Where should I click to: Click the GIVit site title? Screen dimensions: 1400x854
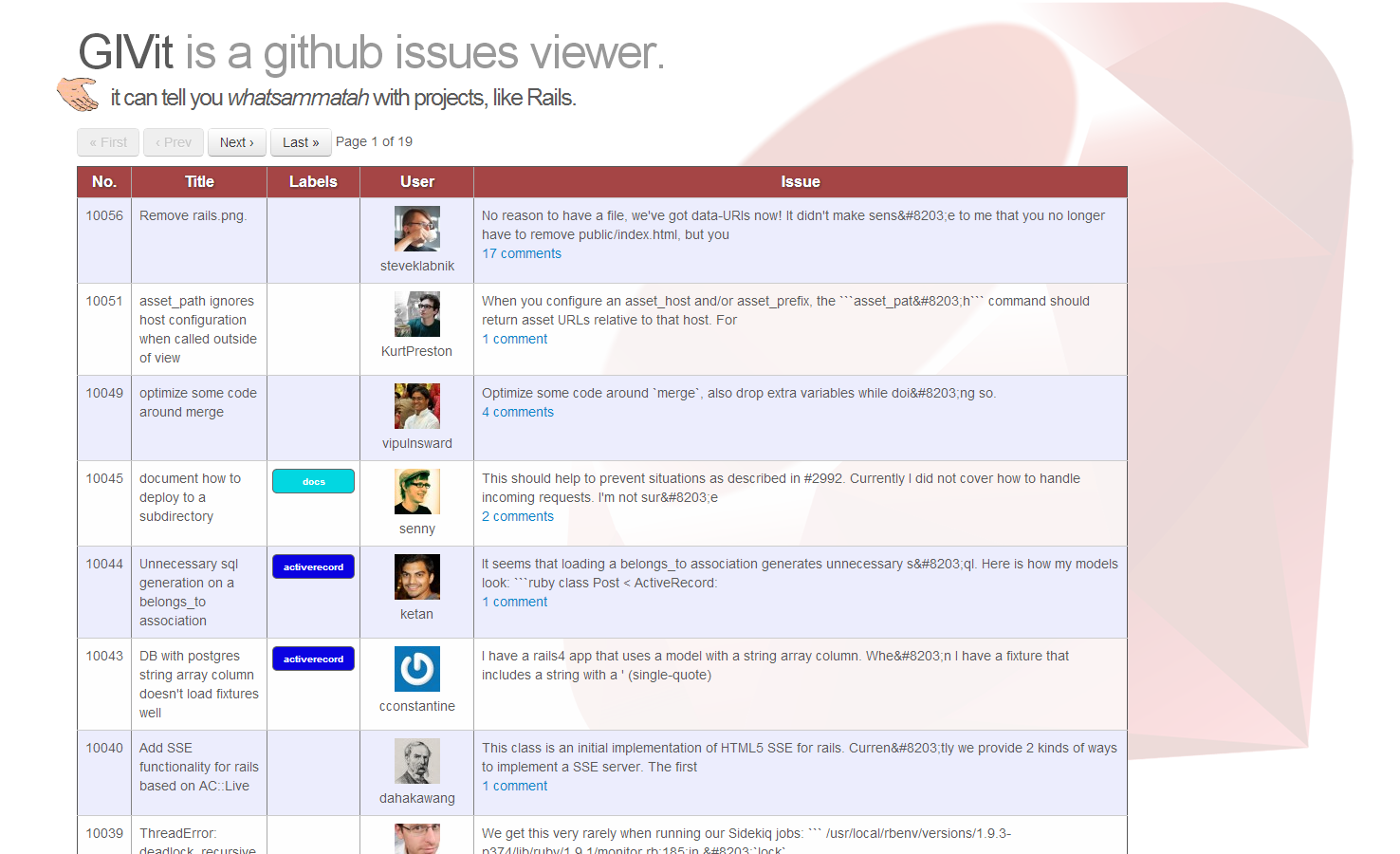tap(124, 53)
